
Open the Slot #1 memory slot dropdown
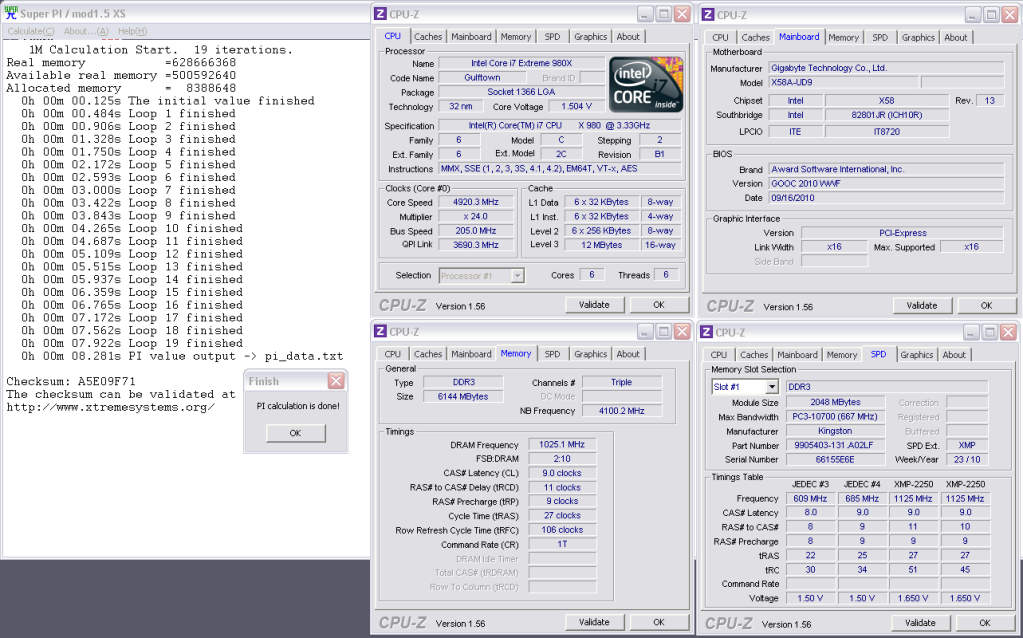click(x=771, y=386)
